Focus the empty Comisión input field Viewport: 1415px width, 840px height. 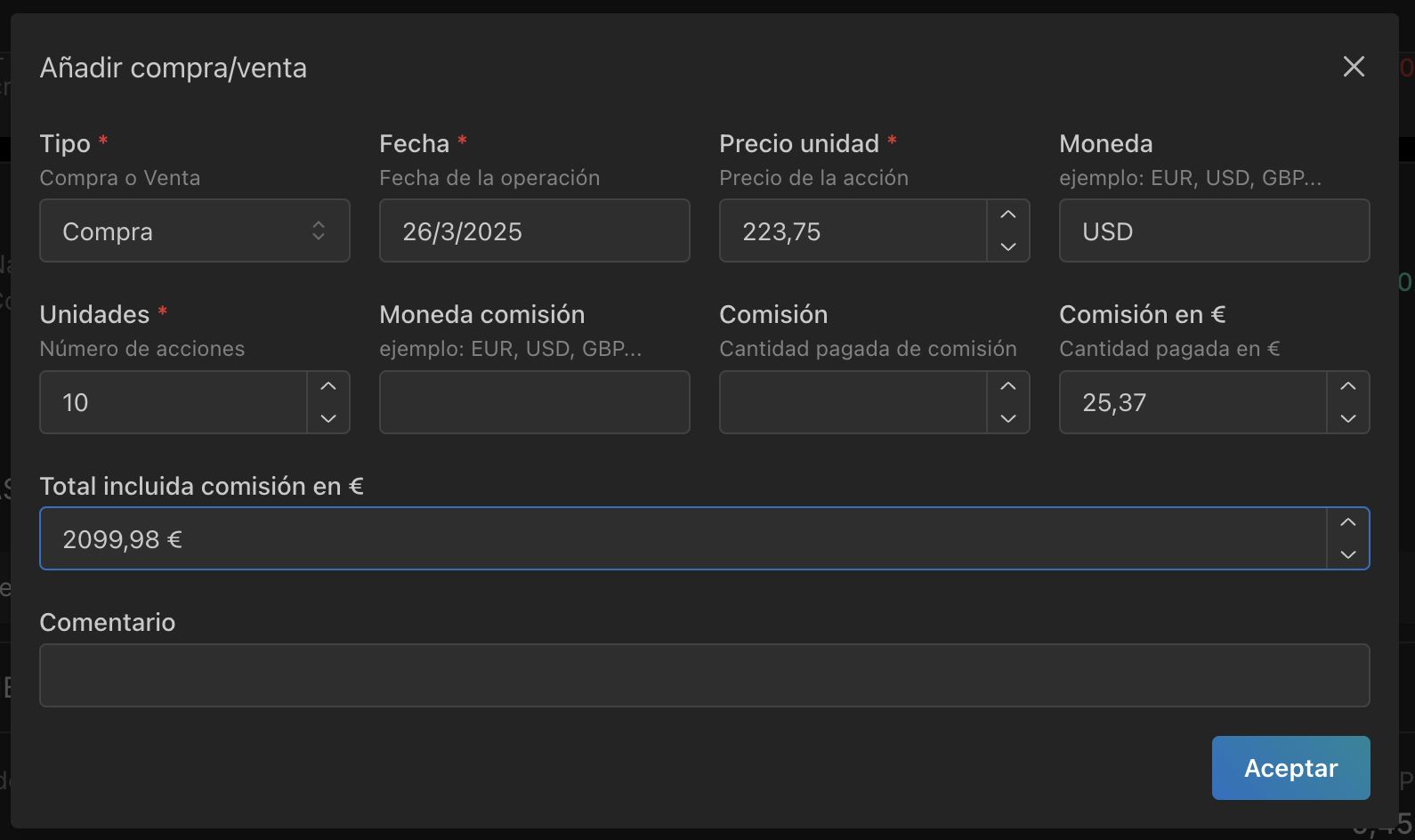pos(853,402)
